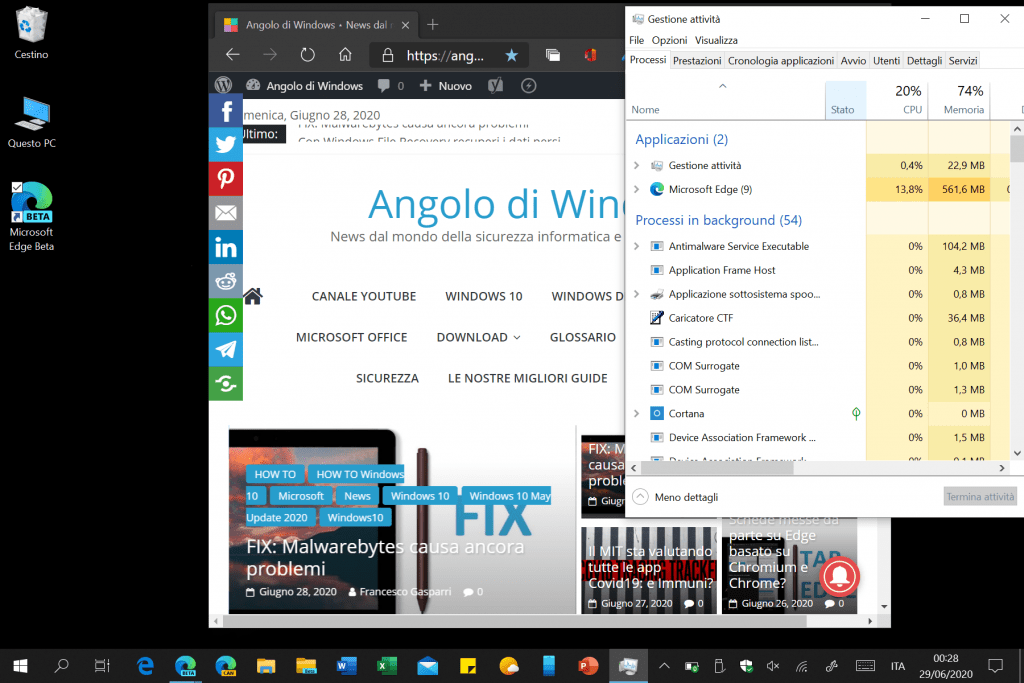Click the Facebook share icon
1024x683 pixels.
click(226, 111)
